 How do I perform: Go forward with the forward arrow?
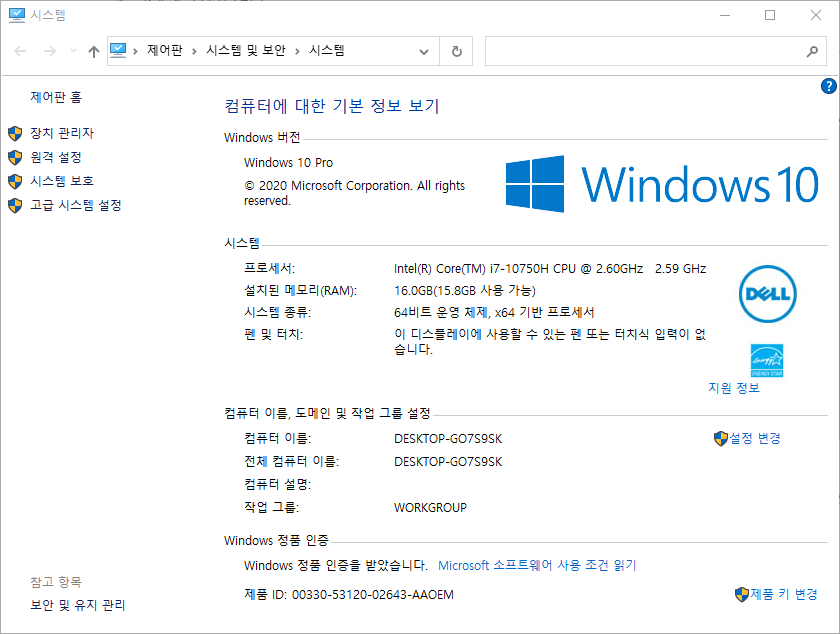point(49,51)
